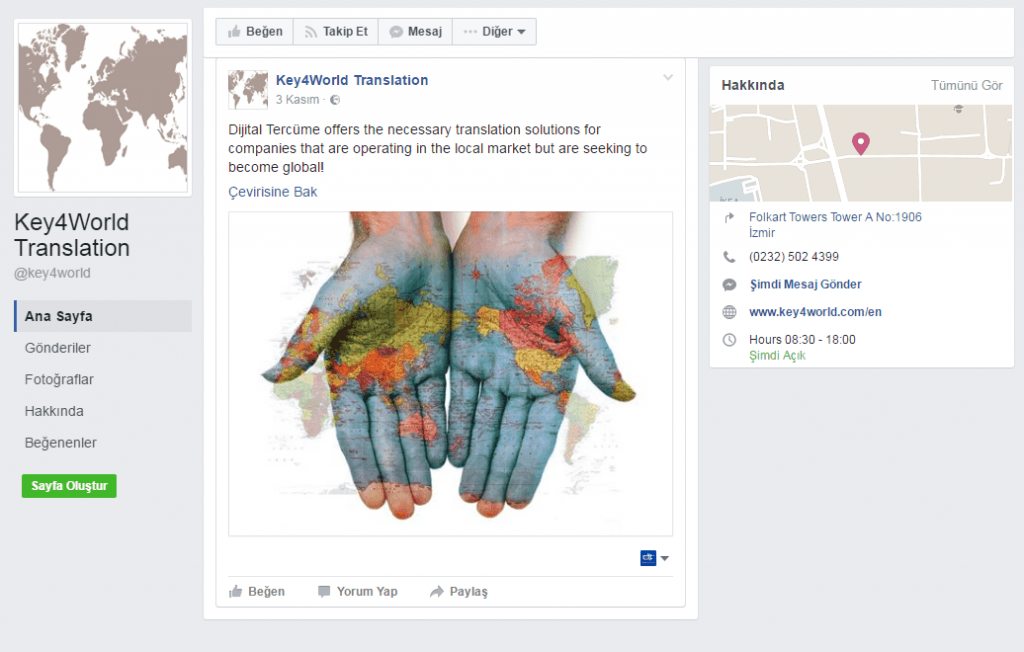Click the clock icon beside Hours 08:30 - 18:00
Screen dimensions: 1024x652
click(x=731, y=339)
